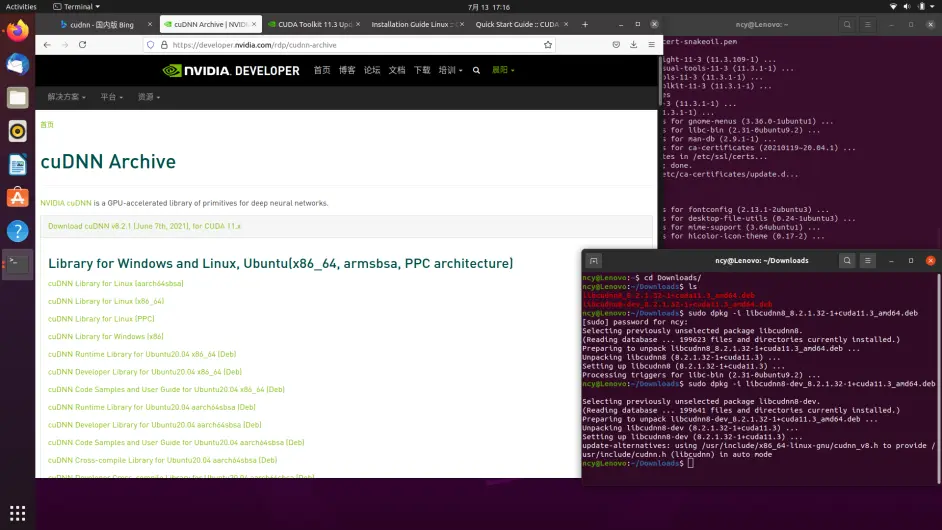Click site lock security icon
The height and width of the screenshot is (530, 942).
click(x=164, y=44)
